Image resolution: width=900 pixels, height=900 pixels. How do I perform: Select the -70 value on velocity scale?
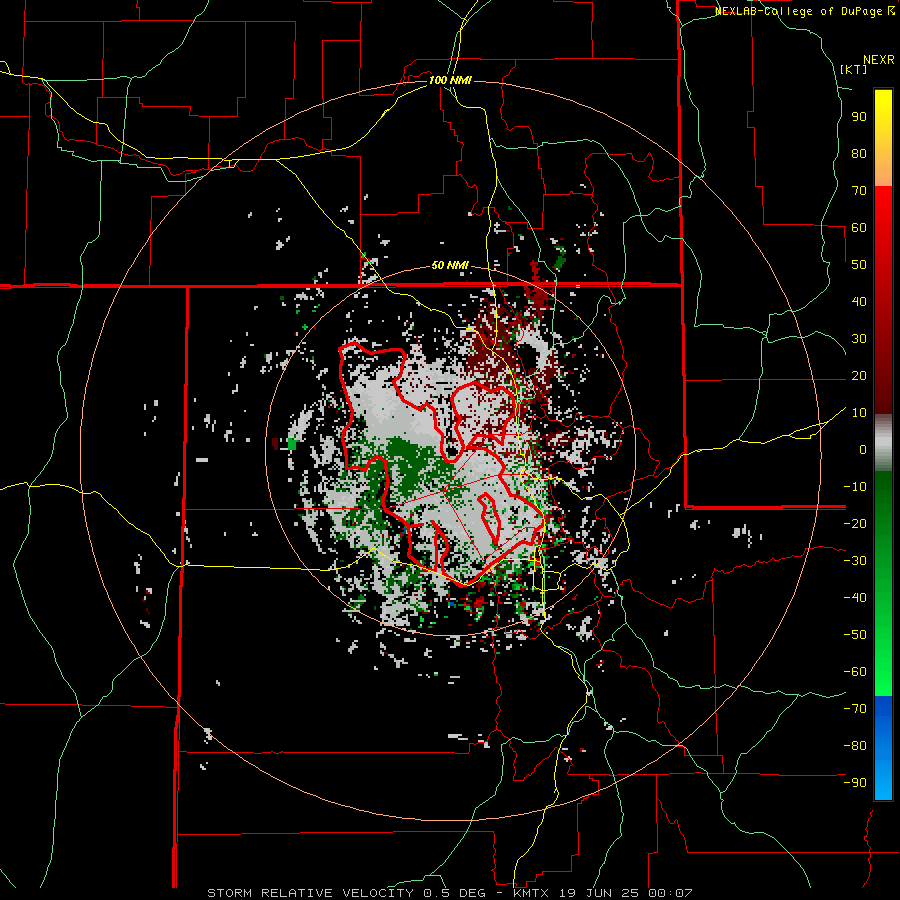pyautogui.click(x=855, y=709)
